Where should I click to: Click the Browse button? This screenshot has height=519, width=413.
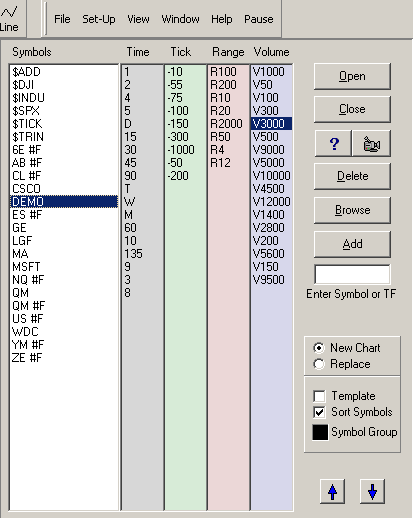pyautogui.click(x=352, y=210)
